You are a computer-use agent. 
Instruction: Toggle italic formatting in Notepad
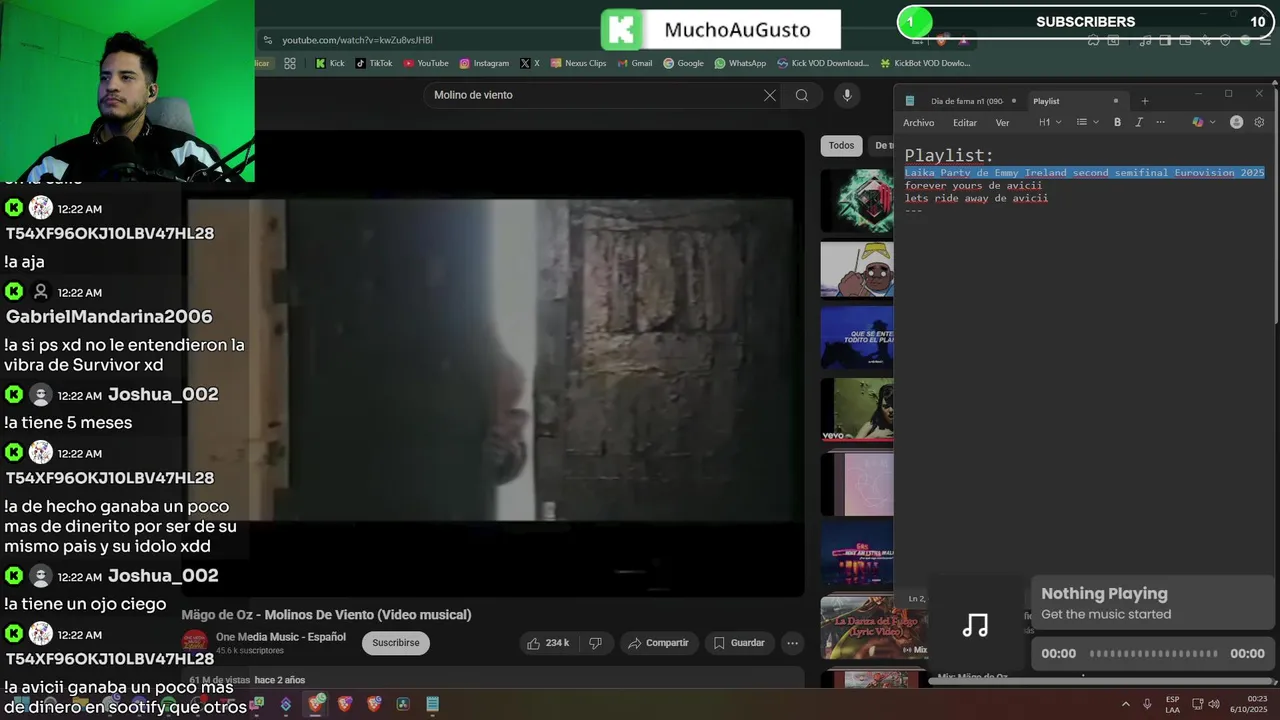(x=1138, y=122)
